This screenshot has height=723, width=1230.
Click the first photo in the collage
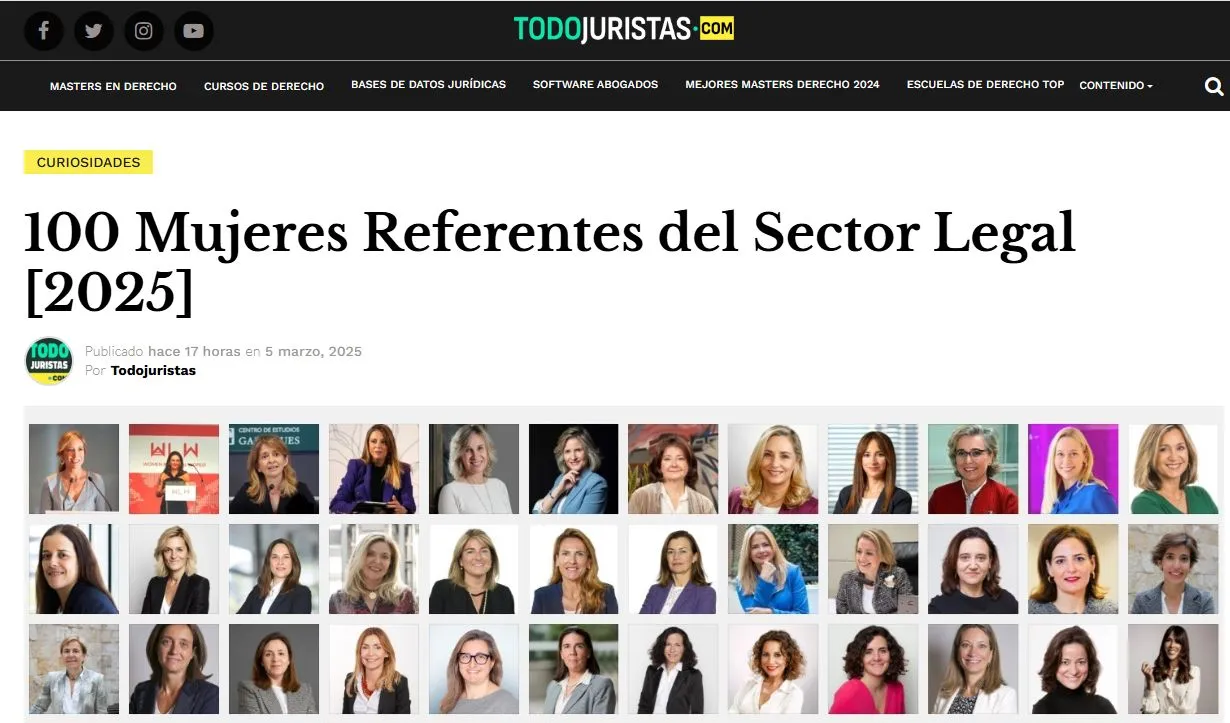pos(74,468)
